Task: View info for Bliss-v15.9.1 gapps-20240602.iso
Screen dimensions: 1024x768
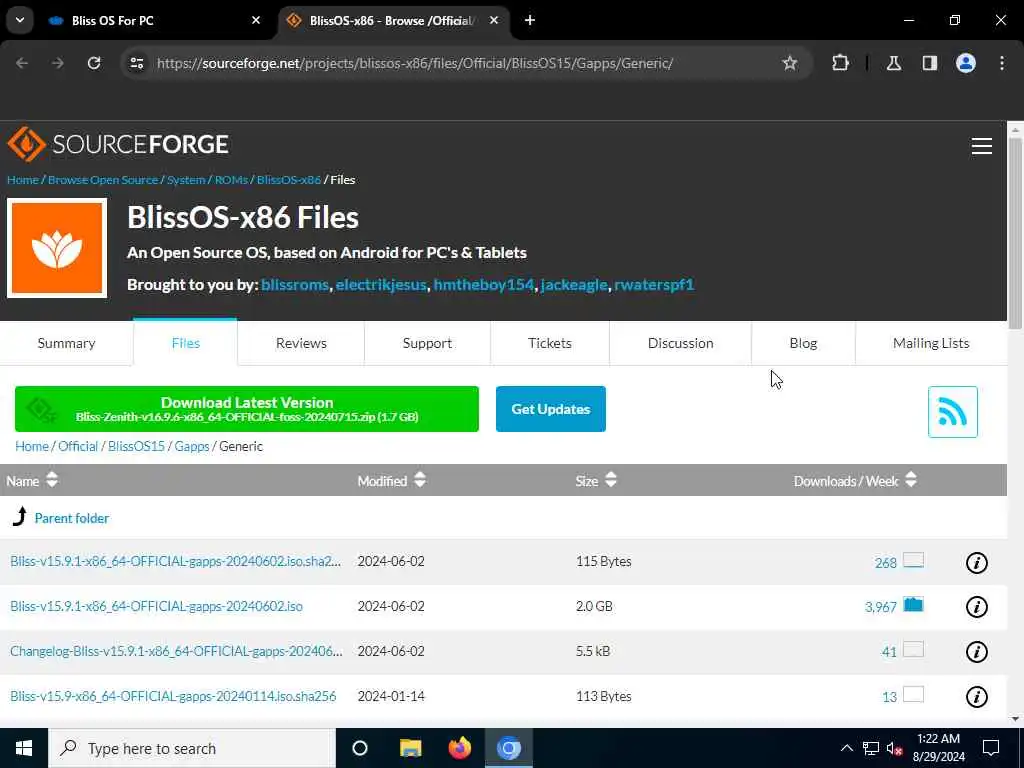Action: coord(977,607)
